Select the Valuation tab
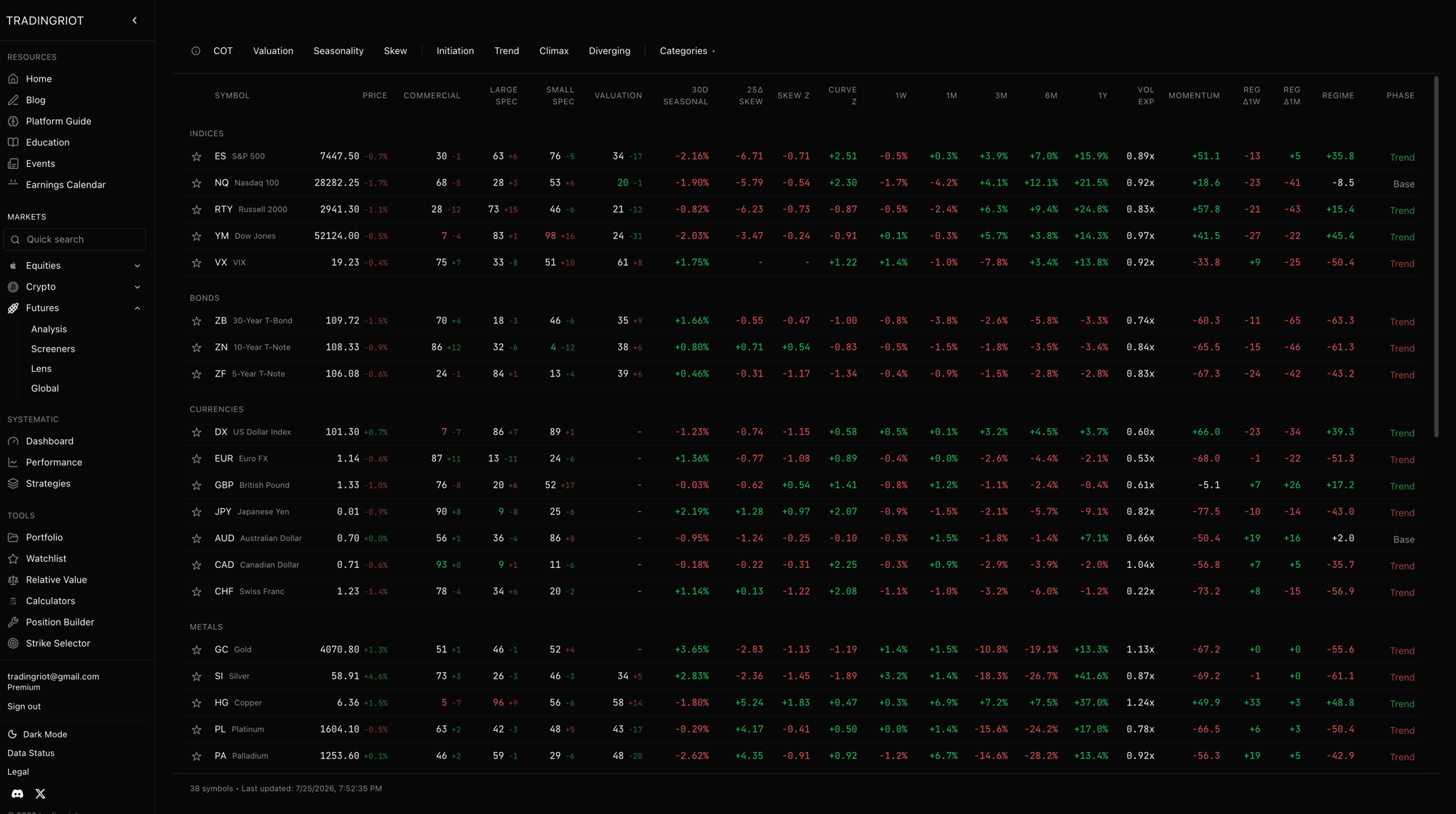Screen dimensions: 1456x814 pos(273,51)
